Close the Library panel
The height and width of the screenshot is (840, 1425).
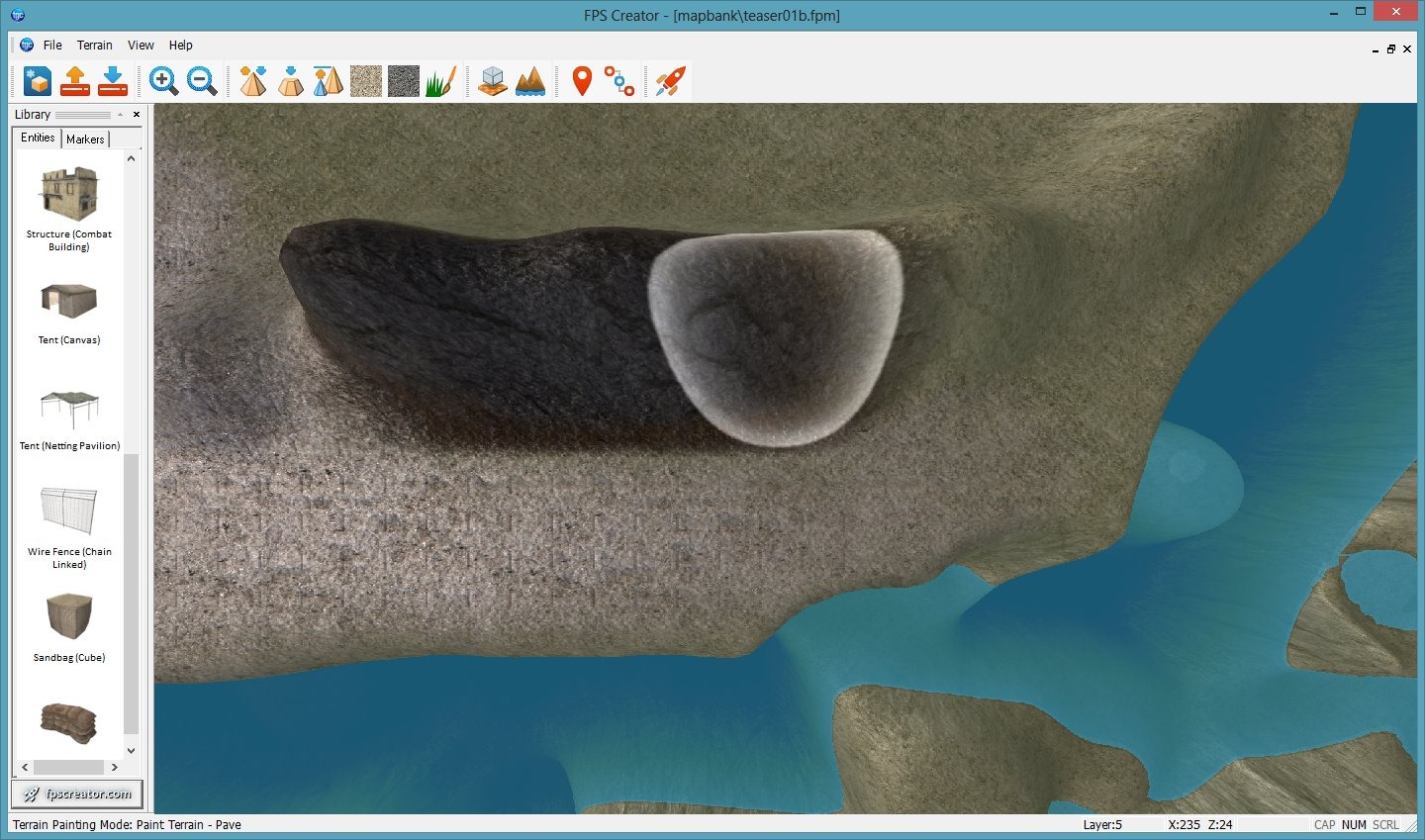[x=137, y=115]
